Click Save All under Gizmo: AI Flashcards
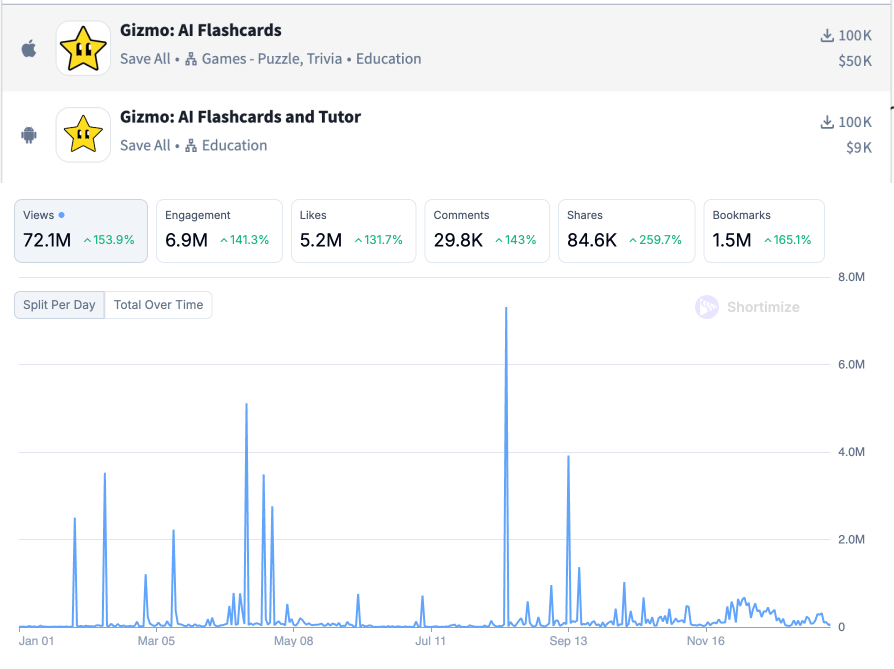 (145, 59)
